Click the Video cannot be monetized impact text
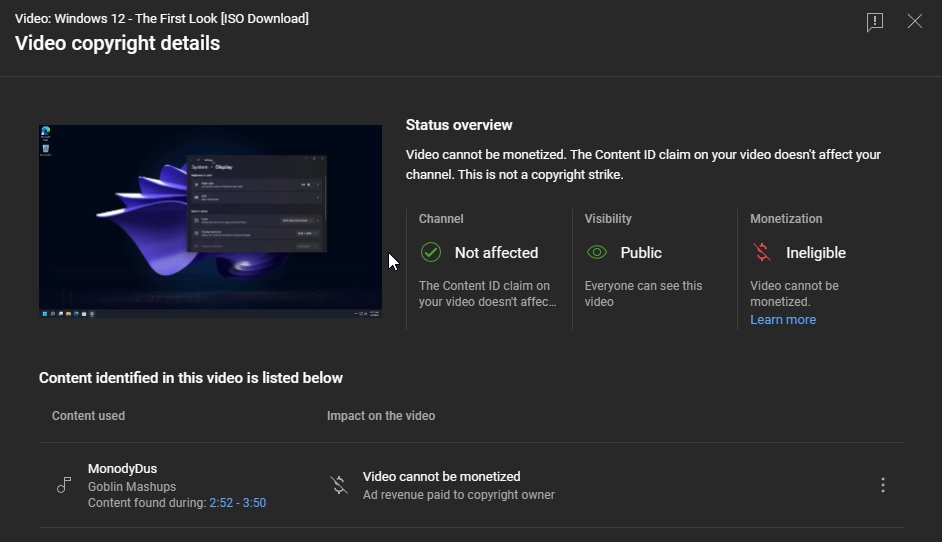The image size is (942, 542). (442, 477)
